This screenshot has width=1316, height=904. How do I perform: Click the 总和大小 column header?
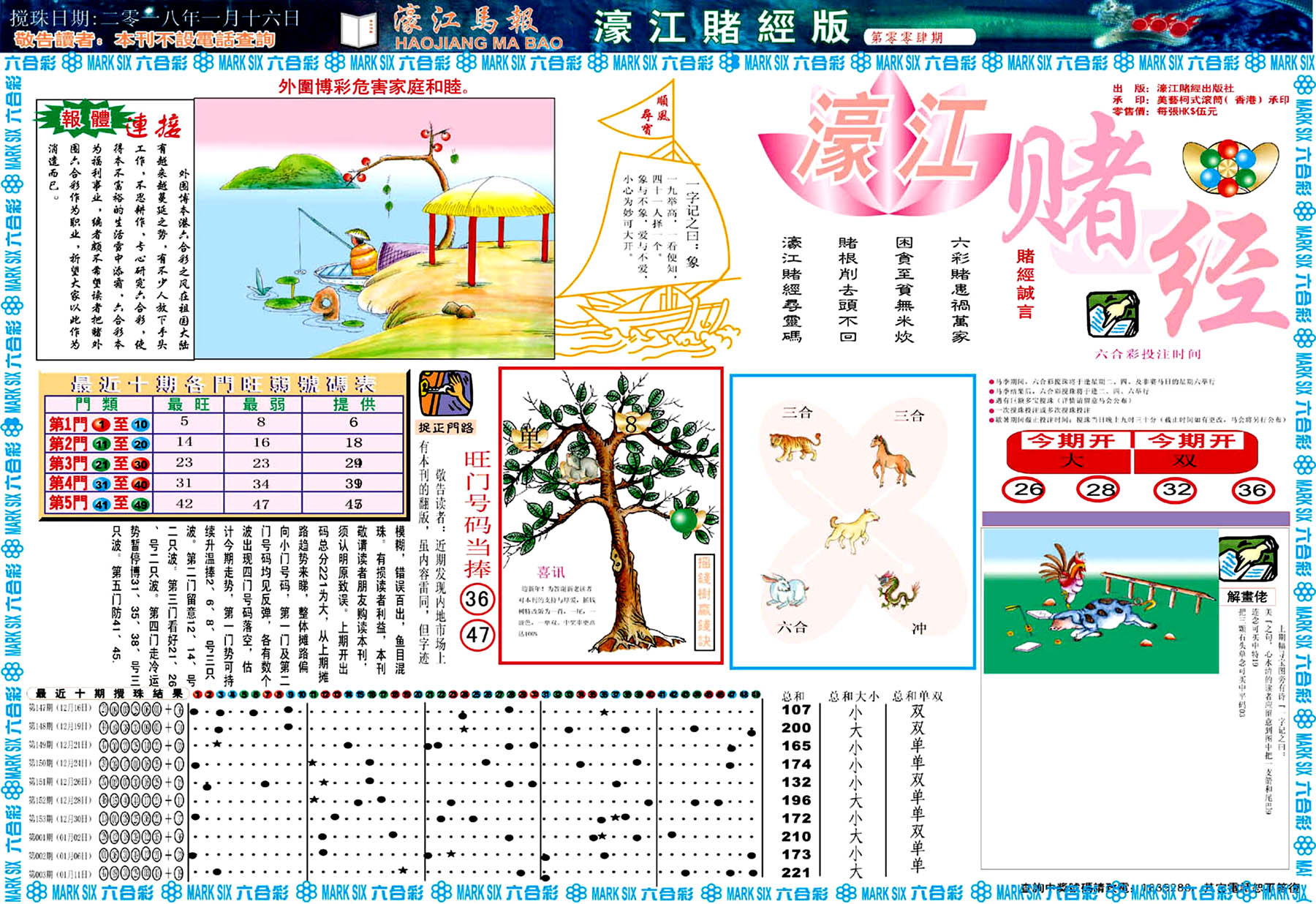(x=853, y=696)
